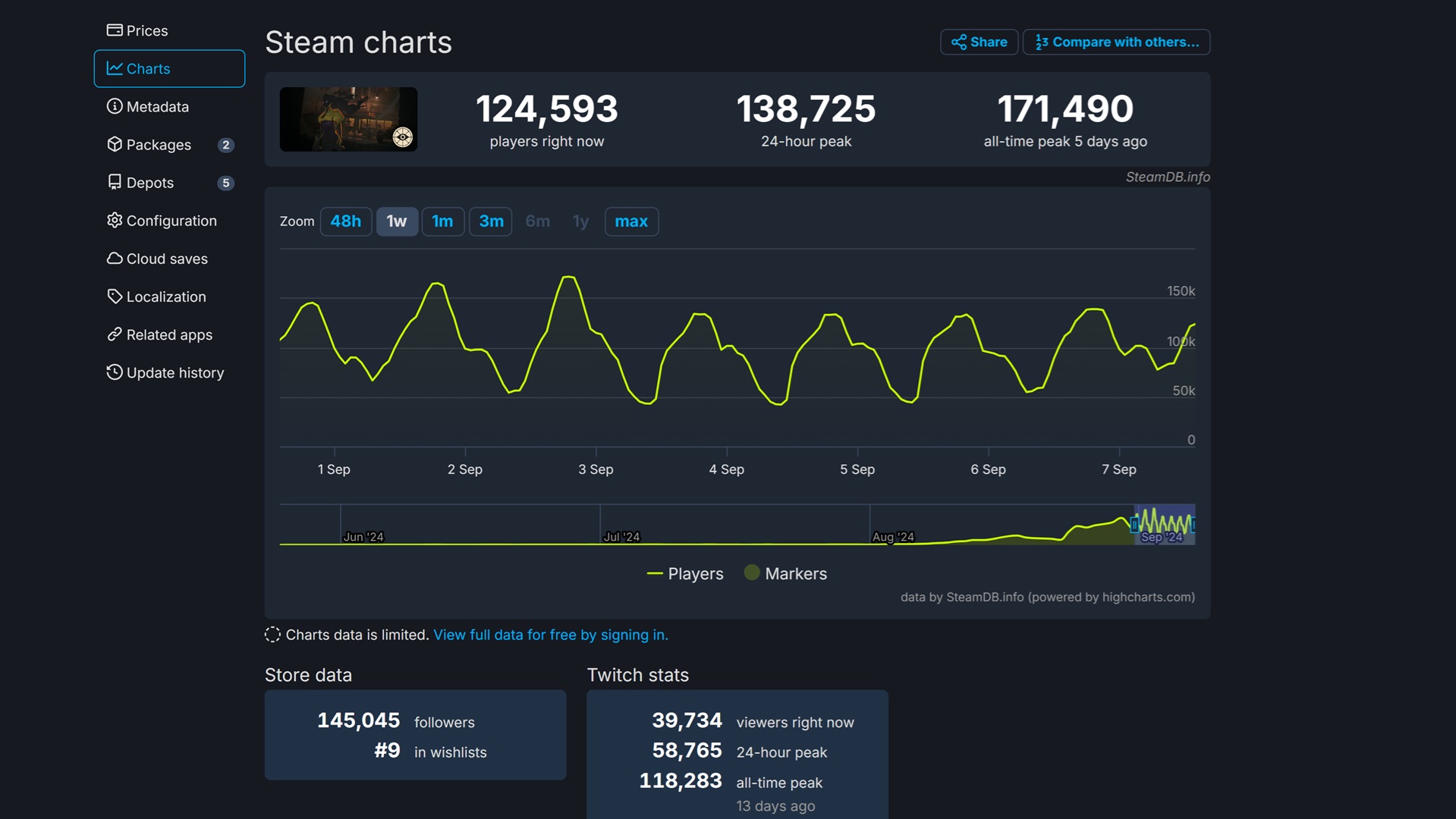Open Update history via the clock icon
Image resolution: width=1456 pixels, height=819 pixels.
115,372
